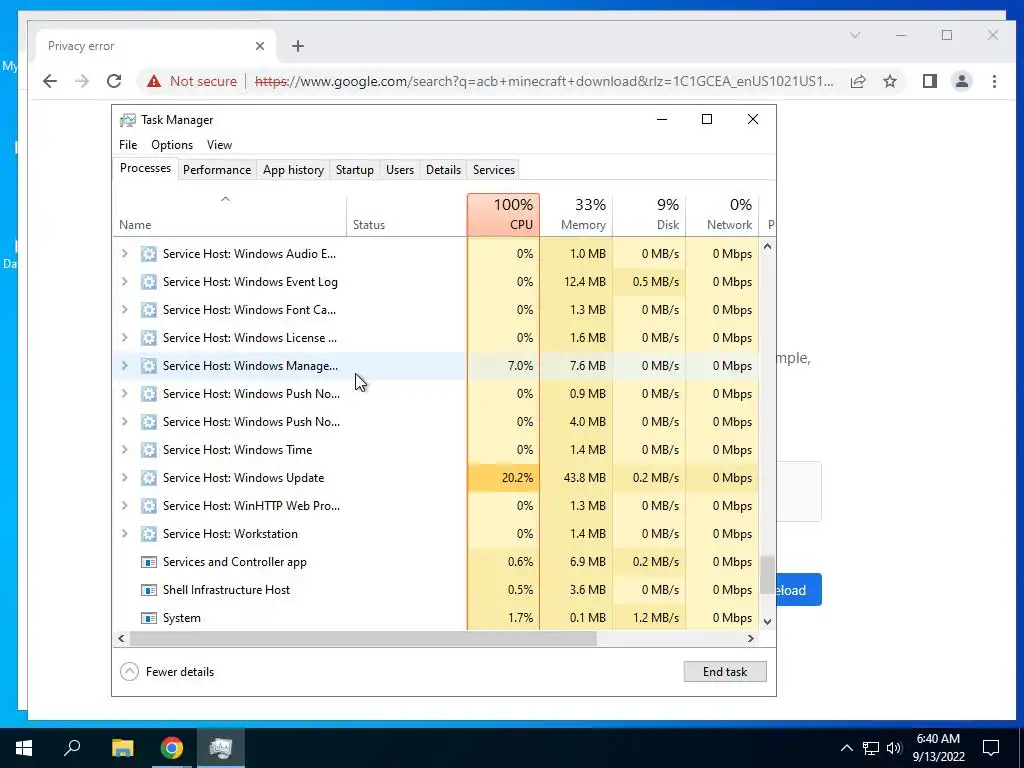Expand Service Host: Windows Time
The width and height of the screenshot is (1024, 768).
(x=125, y=450)
